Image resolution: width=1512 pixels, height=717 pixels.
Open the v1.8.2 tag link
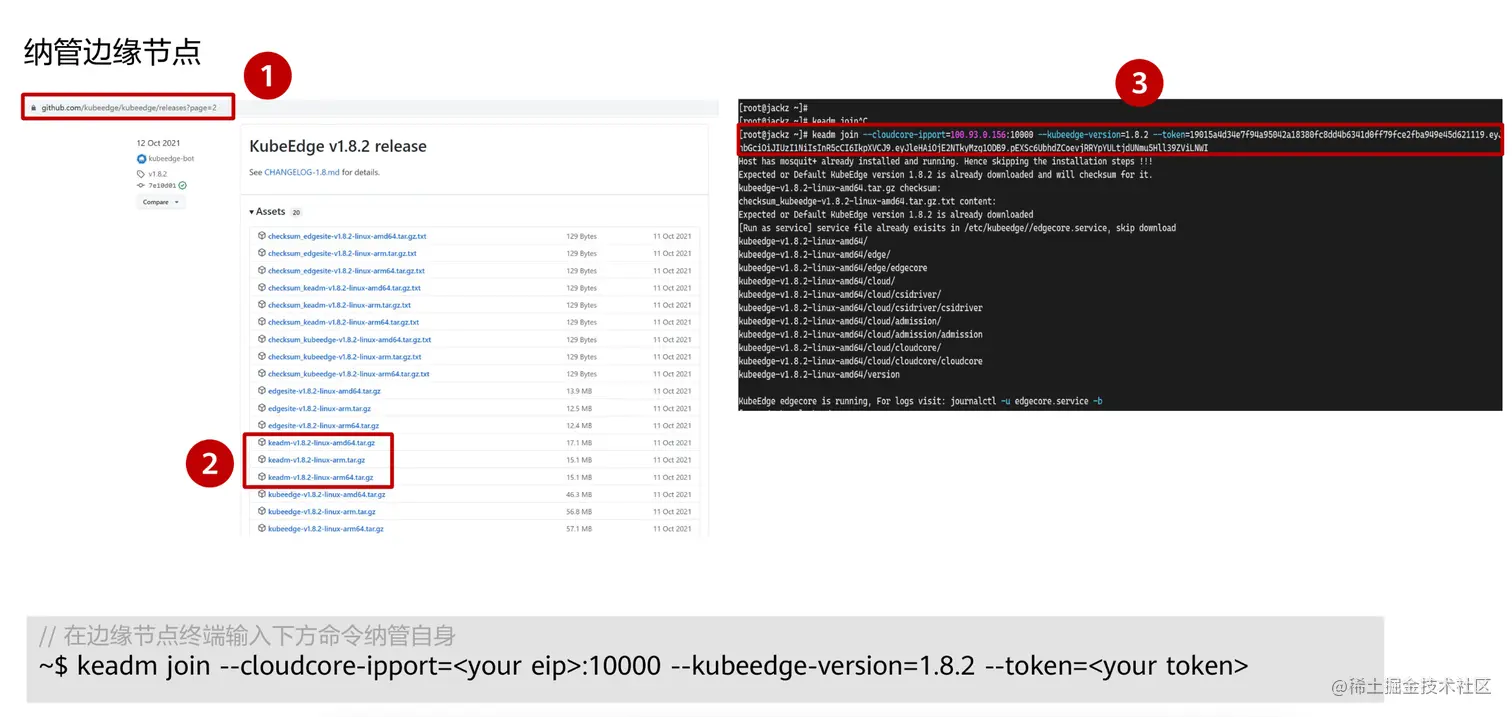(157, 174)
